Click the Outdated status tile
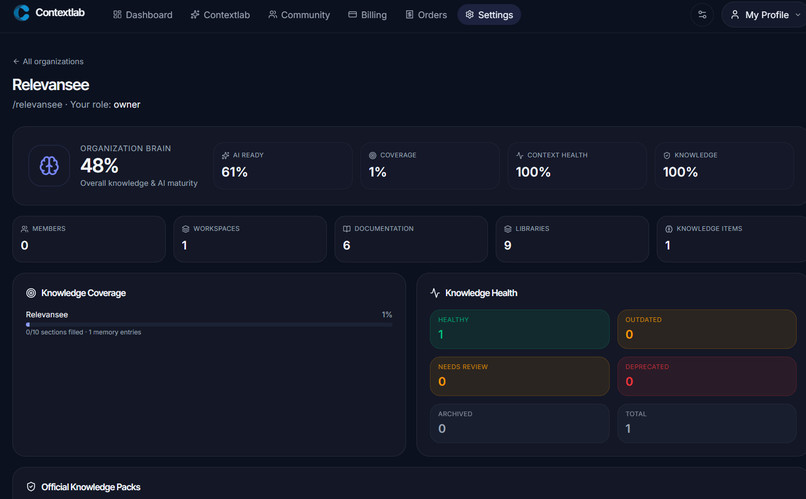The width and height of the screenshot is (806, 499). tap(707, 329)
